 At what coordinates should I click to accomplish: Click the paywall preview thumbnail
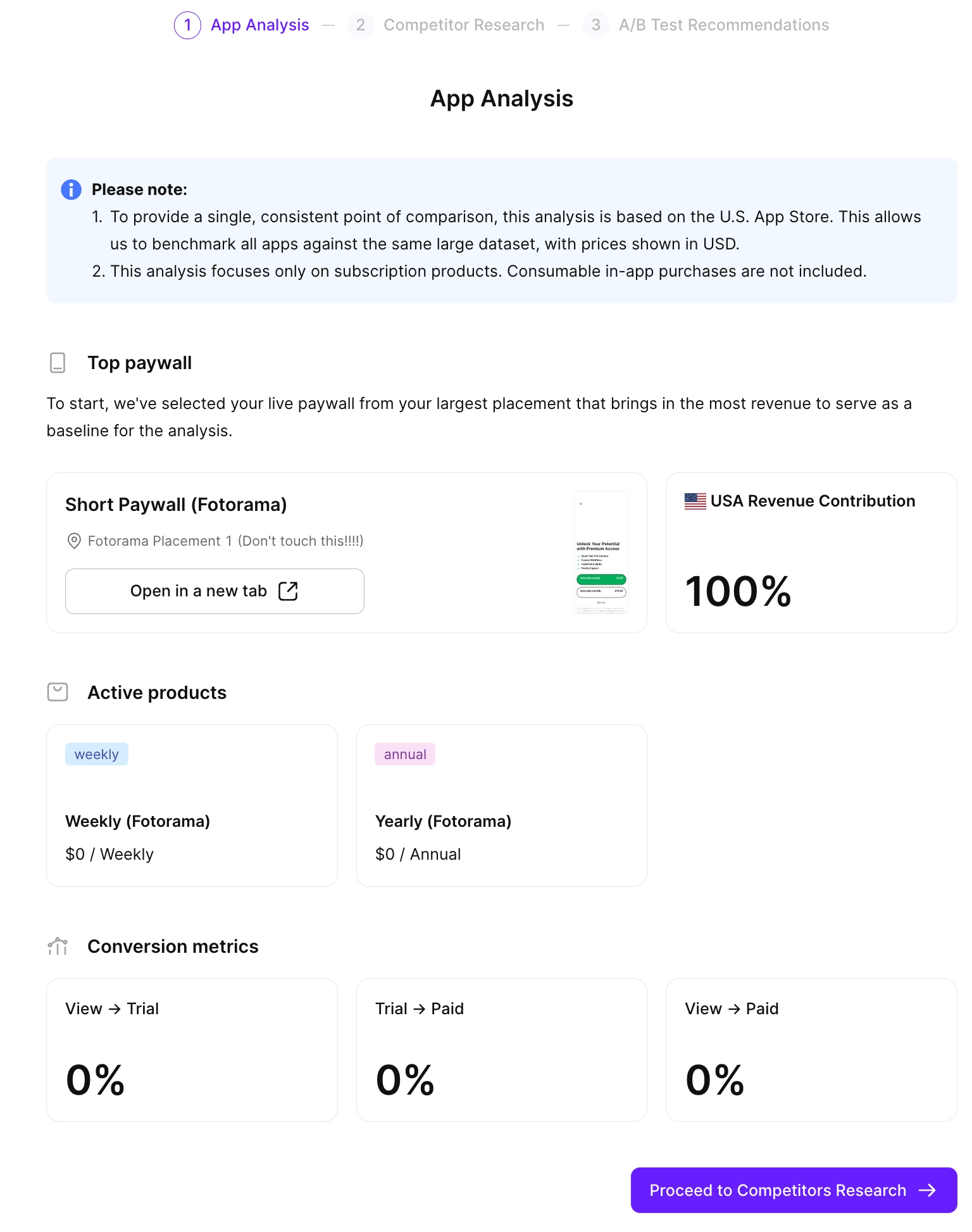(601, 553)
